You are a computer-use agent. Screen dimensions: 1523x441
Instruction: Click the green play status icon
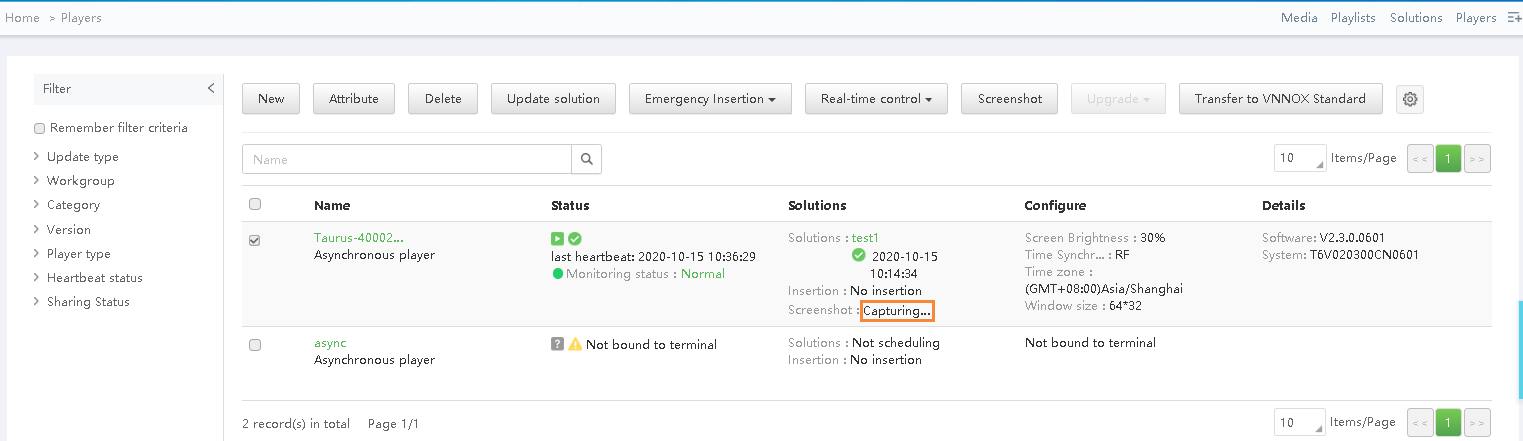coord(558,239)
